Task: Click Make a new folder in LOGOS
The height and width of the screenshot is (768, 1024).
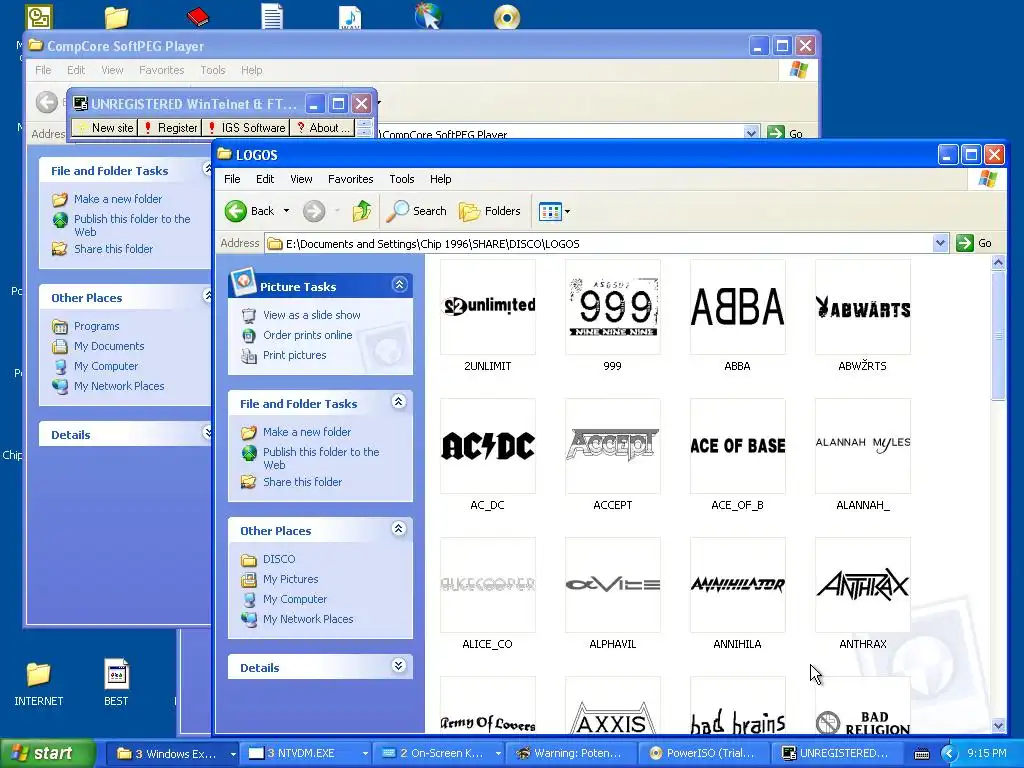Action: tap(307, 432)
